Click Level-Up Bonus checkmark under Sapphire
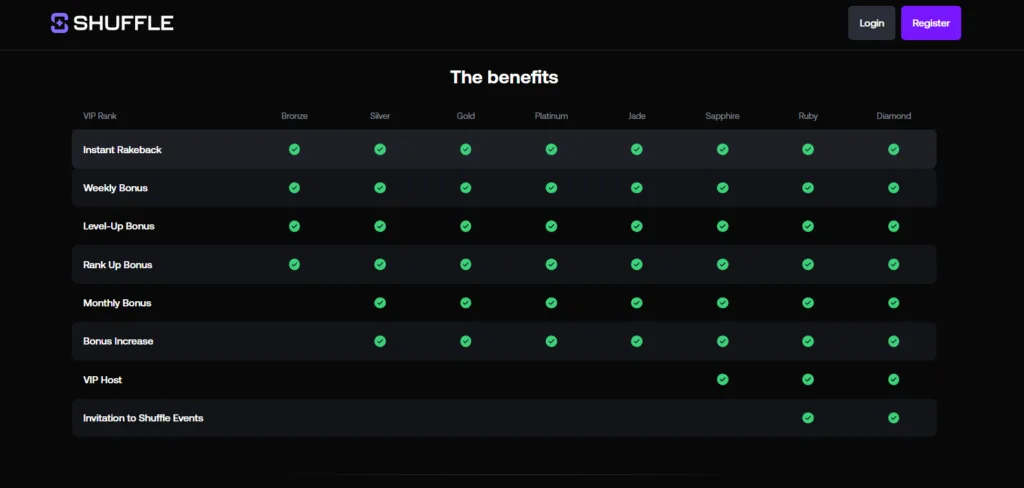 click(x=722, y=226)
